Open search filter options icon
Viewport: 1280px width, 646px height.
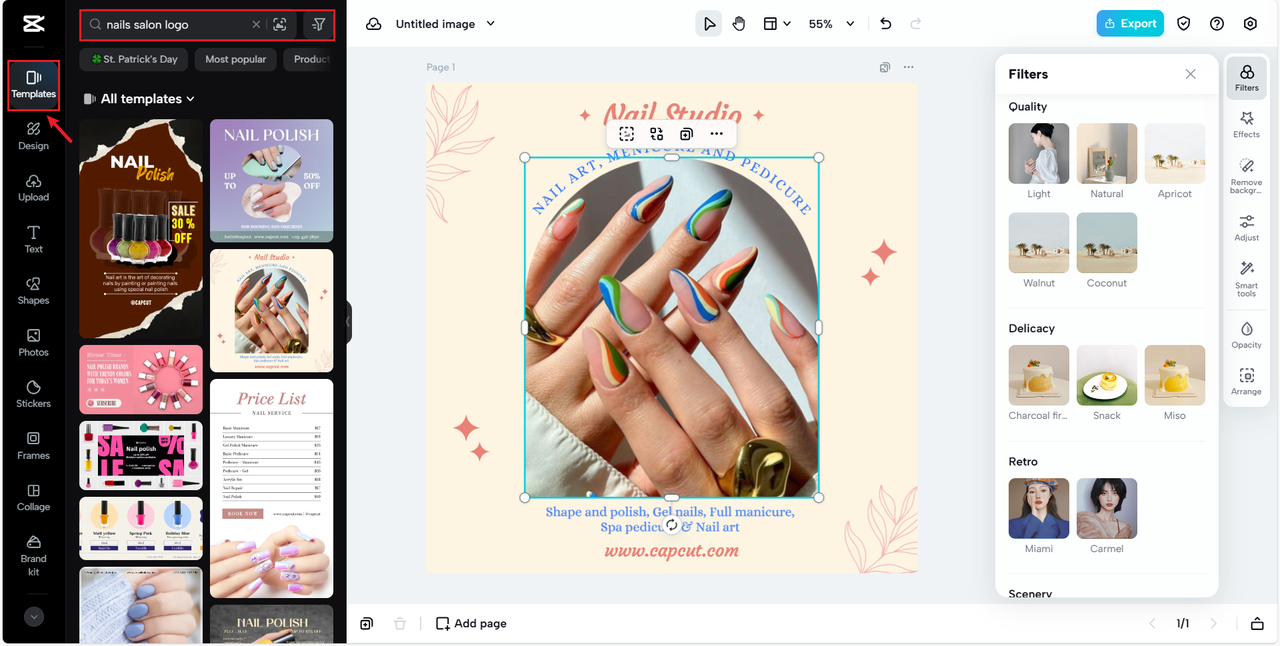pyautogui.click(x=318, y=24)
